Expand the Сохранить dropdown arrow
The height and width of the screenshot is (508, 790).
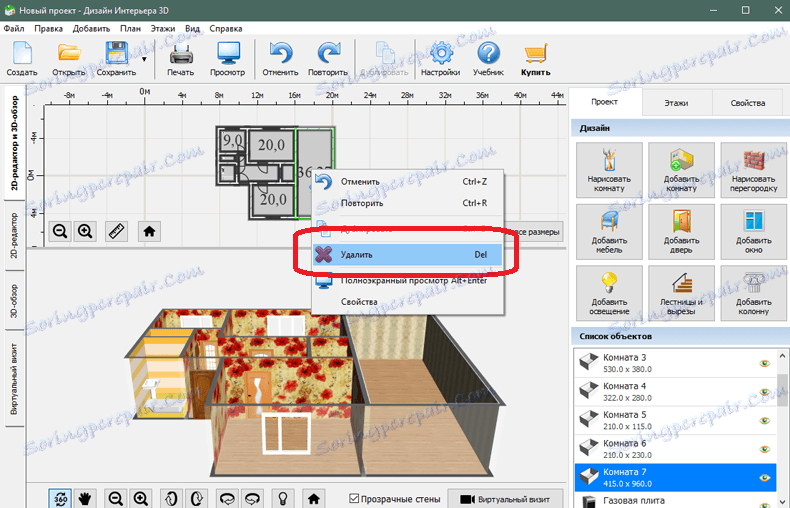click(144, 59)
